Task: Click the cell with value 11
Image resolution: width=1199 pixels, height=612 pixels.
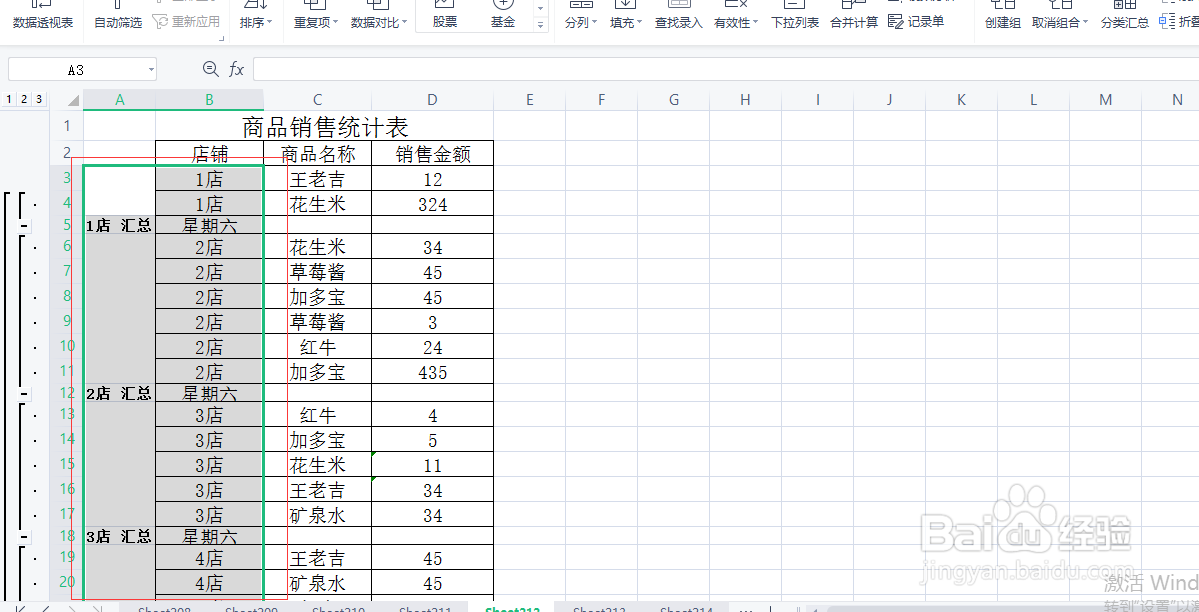Action: tap(433, 465)
